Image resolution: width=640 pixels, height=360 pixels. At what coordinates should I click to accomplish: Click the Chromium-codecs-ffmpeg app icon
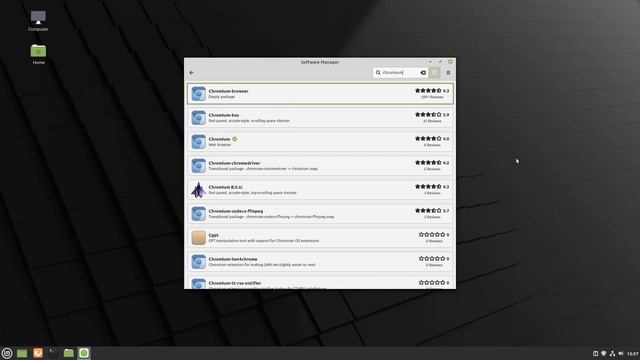199,214
